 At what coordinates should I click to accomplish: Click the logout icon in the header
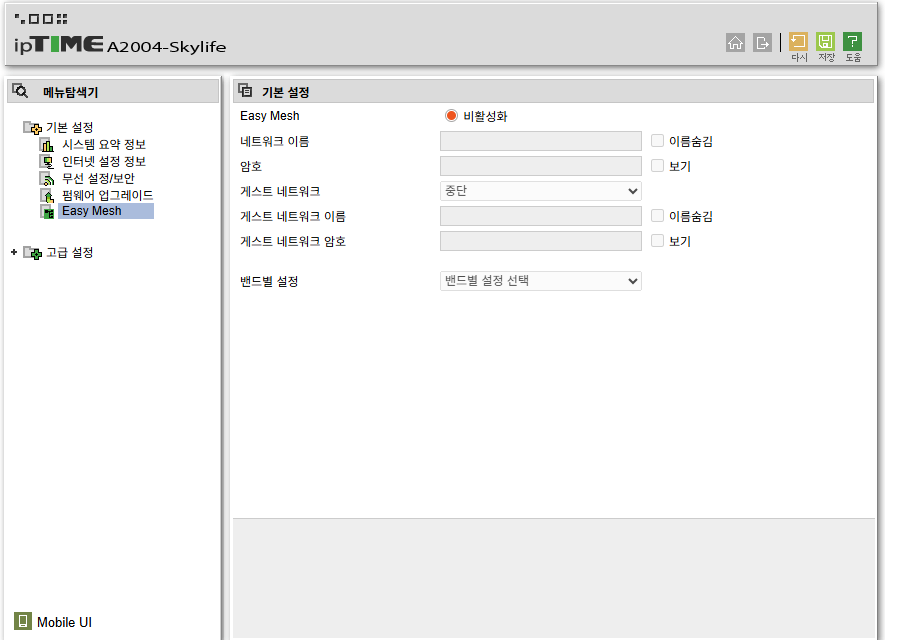tap(762, 42)
